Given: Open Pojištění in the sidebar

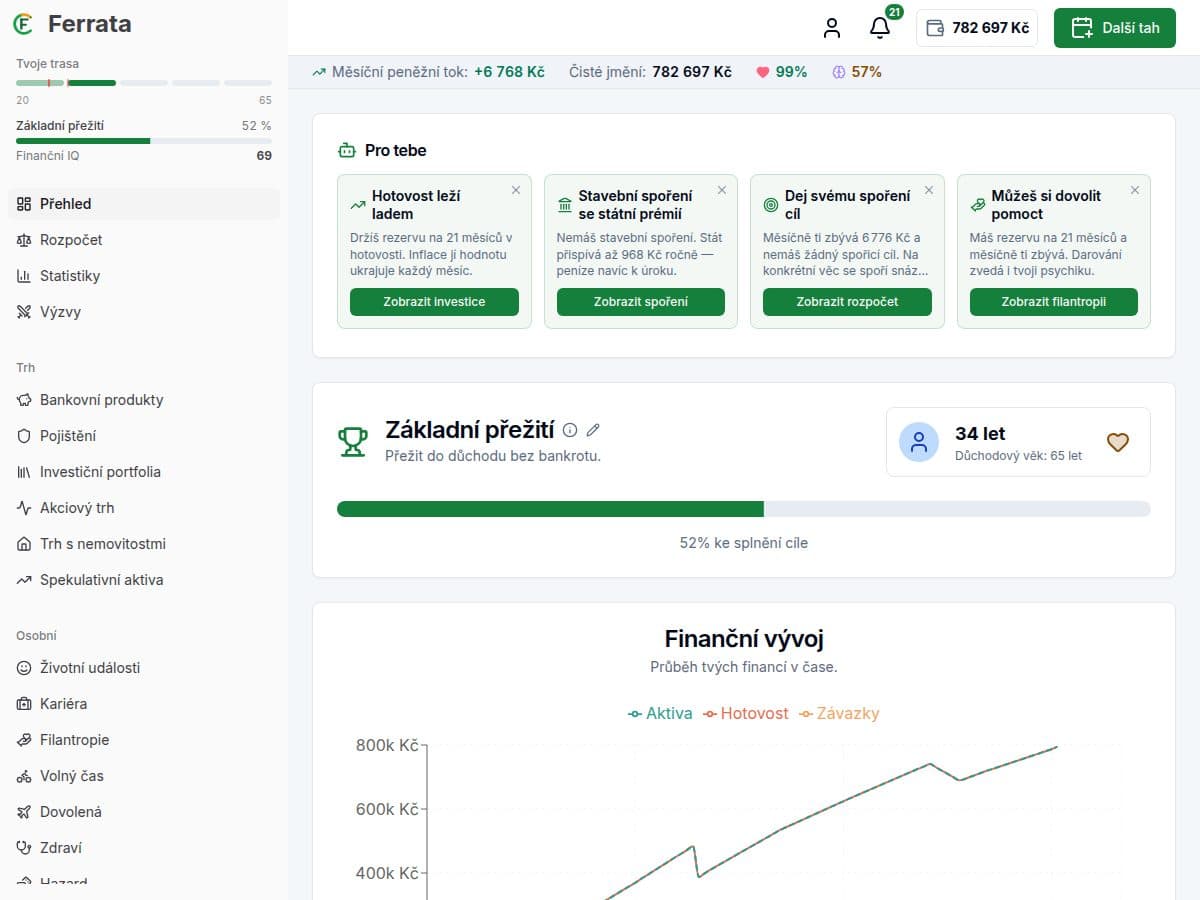Looking at the screenshot, I should pyautogui.click(x=144, y=436).
